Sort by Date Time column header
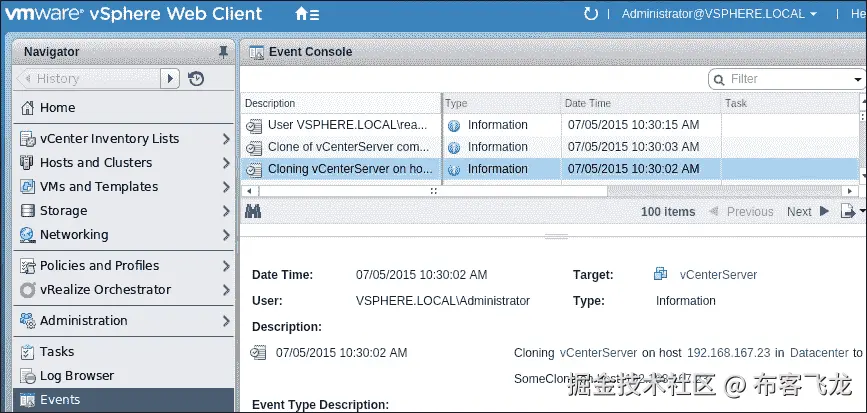 click(x=641, y=103)
